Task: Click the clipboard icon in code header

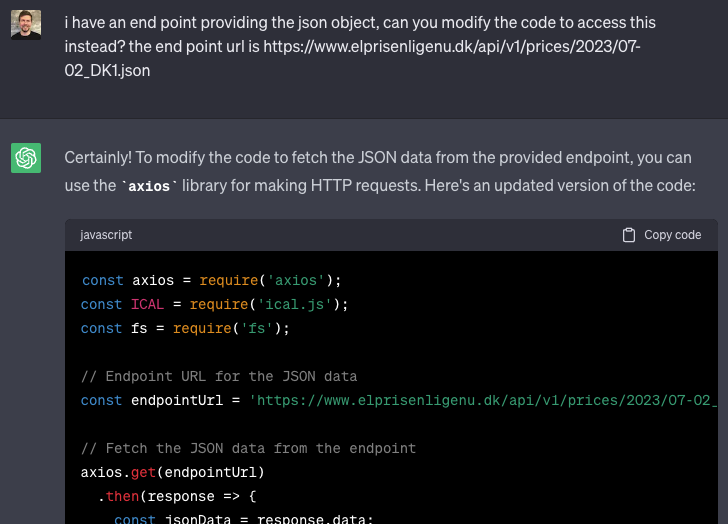Action: (x=629, y=235)
